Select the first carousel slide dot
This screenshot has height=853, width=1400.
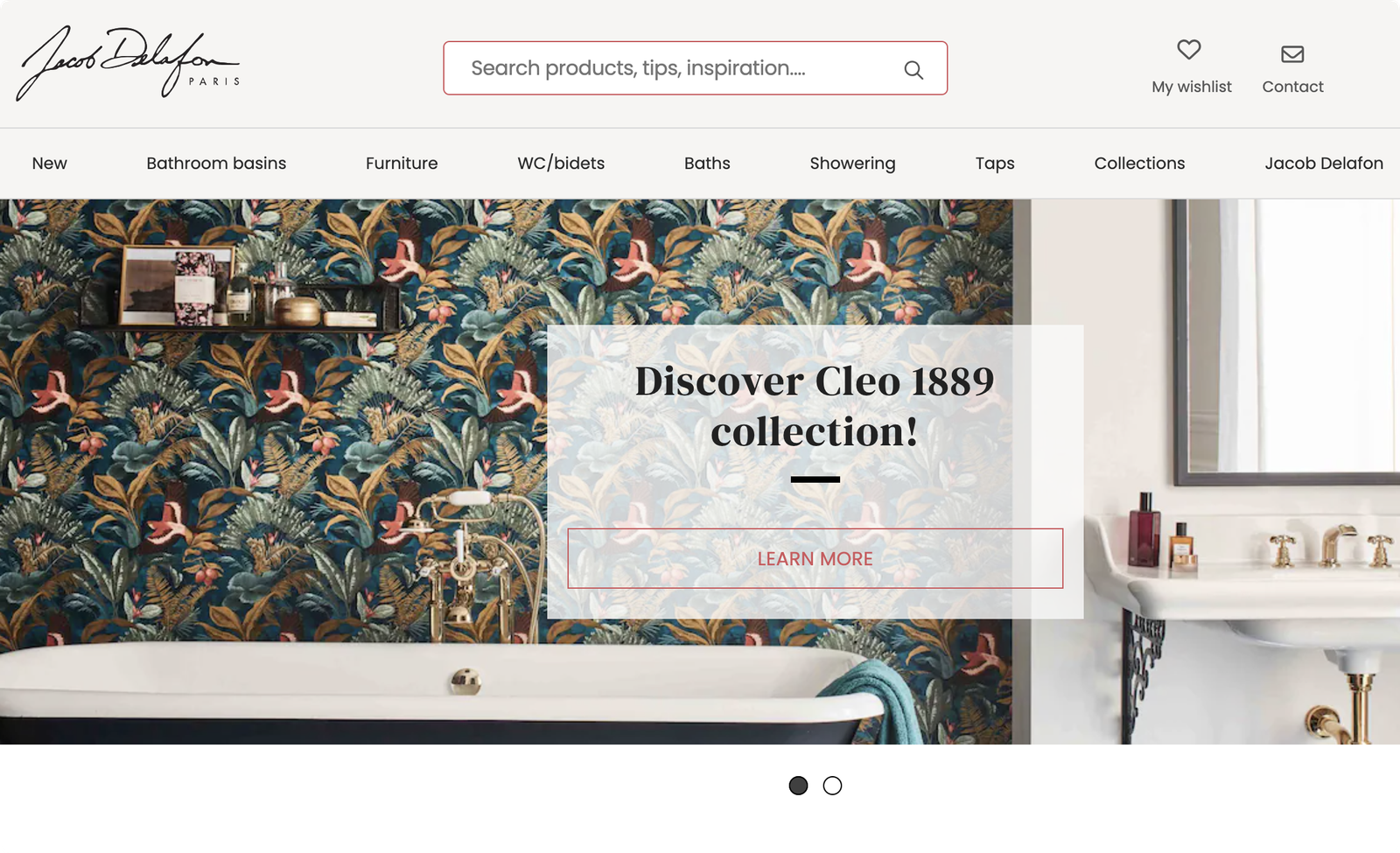(x=798, y=786)
